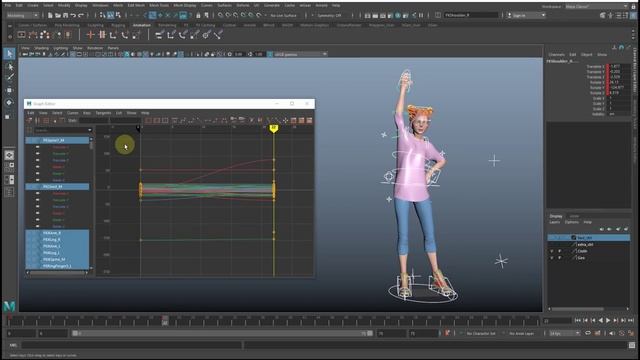Activate the Rotate tool in toolbox
640x360 pixels.
(x=9, y=102)
